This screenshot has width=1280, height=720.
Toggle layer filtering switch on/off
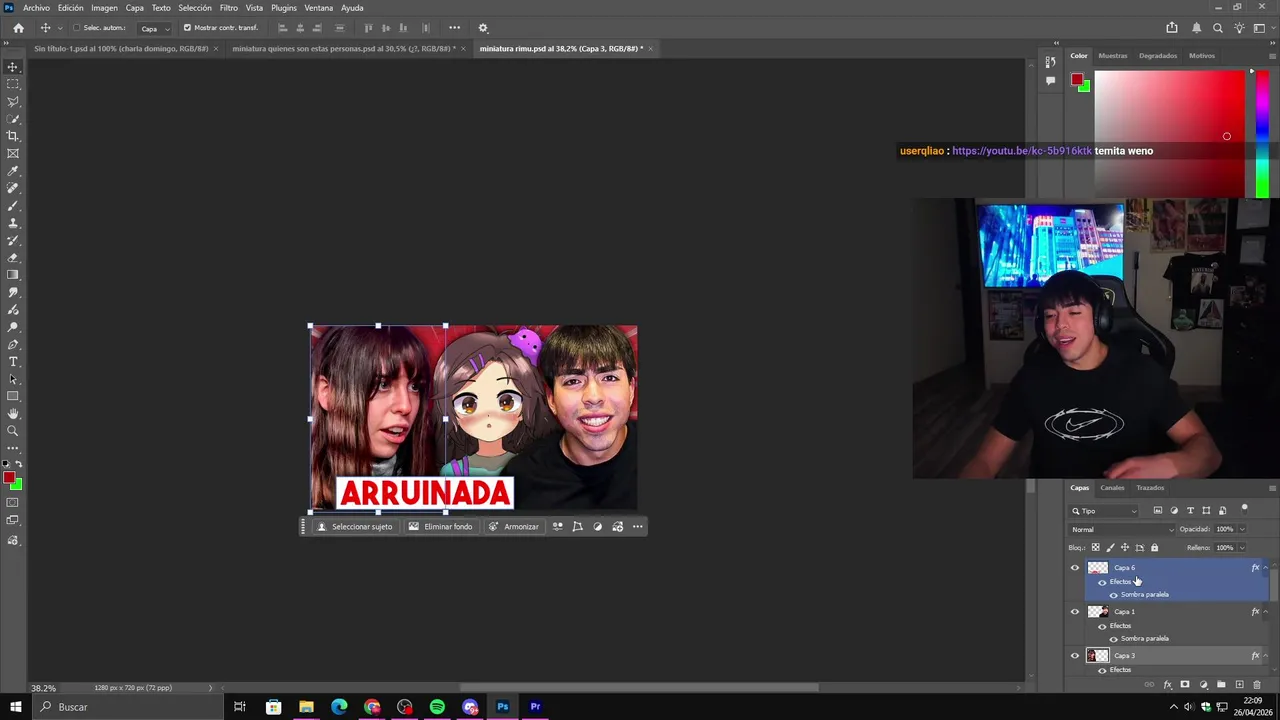coord(1244,509)
